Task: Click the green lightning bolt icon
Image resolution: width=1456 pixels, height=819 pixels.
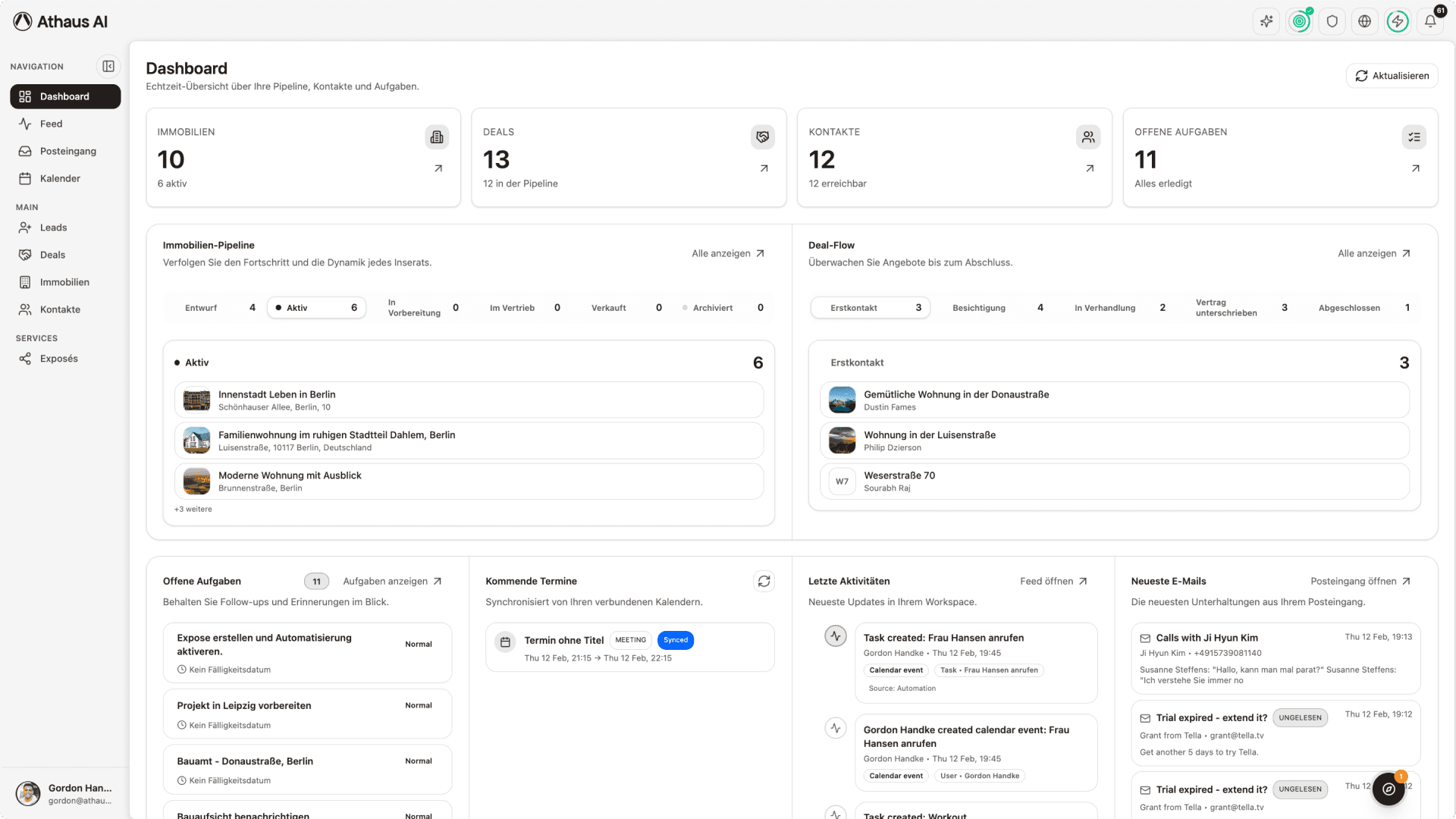Action: click(x=1398, y=21)
